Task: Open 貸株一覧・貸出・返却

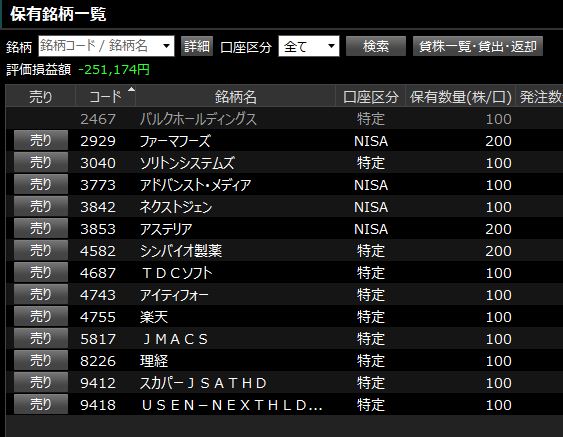Action: click(x=478, y=46)
